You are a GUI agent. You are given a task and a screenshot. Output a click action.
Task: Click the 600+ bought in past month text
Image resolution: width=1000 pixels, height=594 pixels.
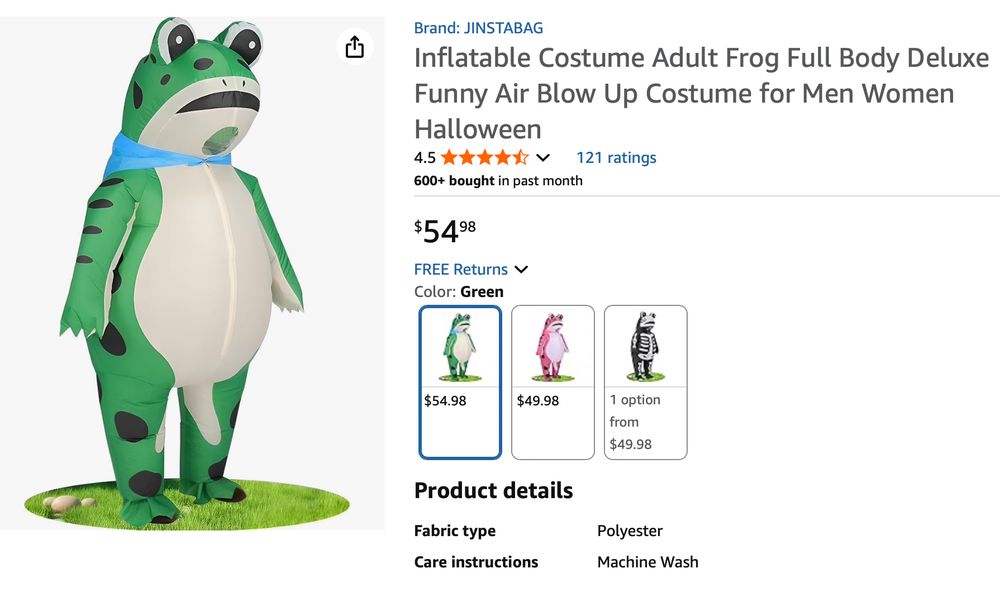coord(498,181)
